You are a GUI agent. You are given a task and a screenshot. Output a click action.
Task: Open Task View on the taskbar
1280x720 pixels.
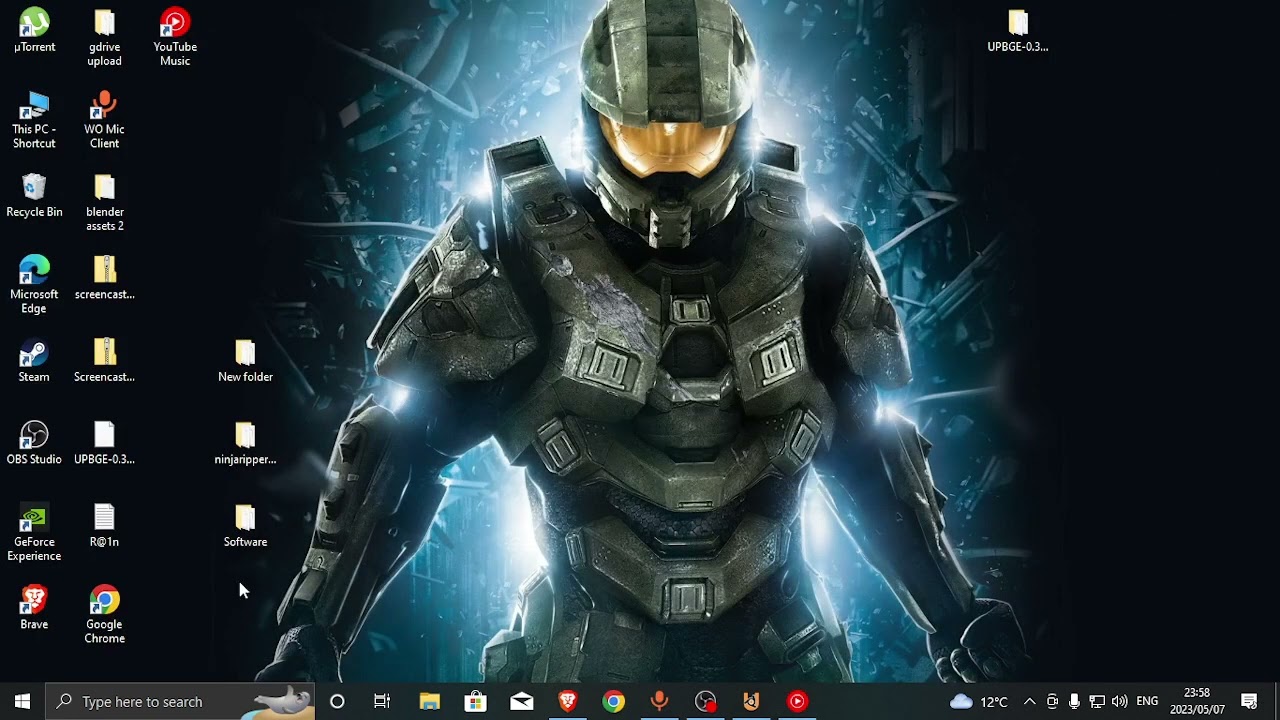point(382,701)
